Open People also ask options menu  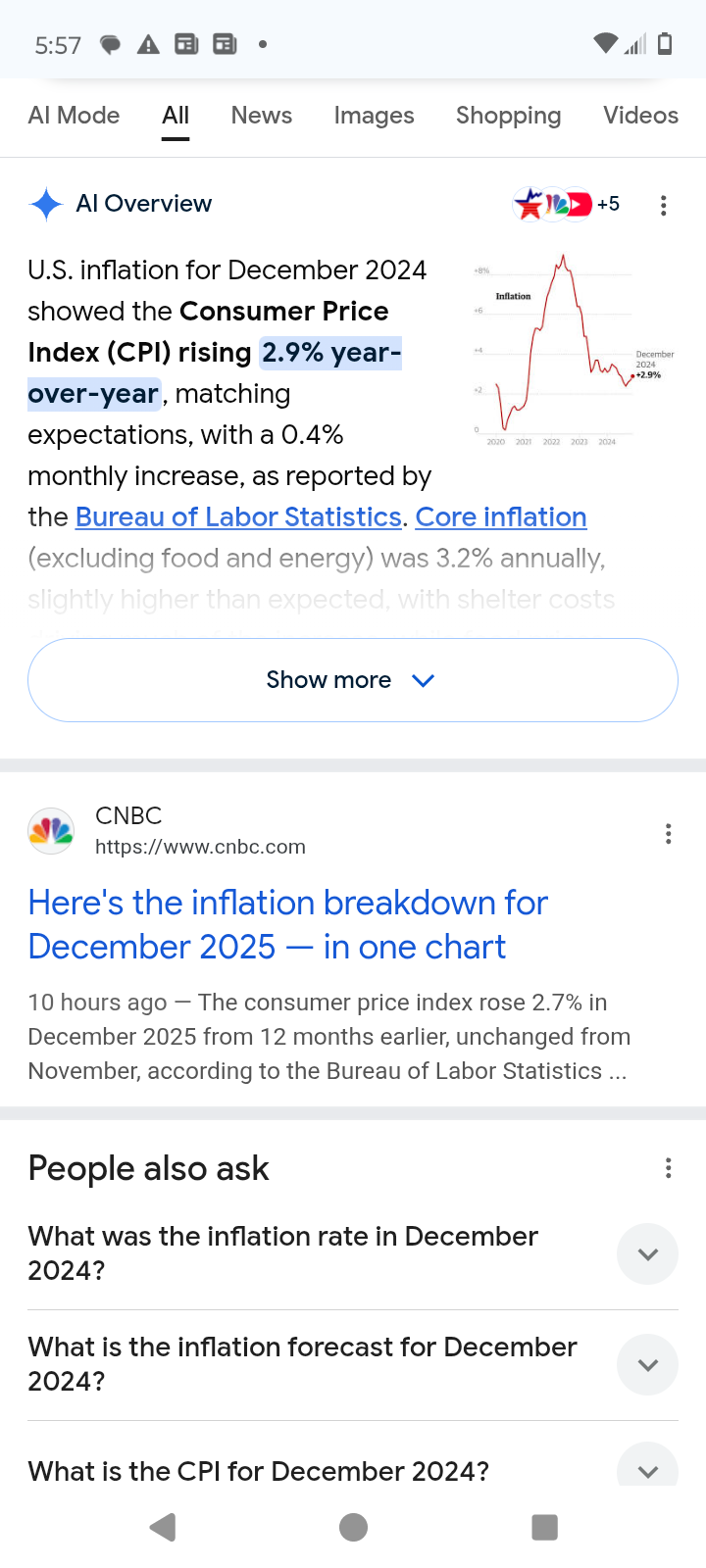(668, 1168)
